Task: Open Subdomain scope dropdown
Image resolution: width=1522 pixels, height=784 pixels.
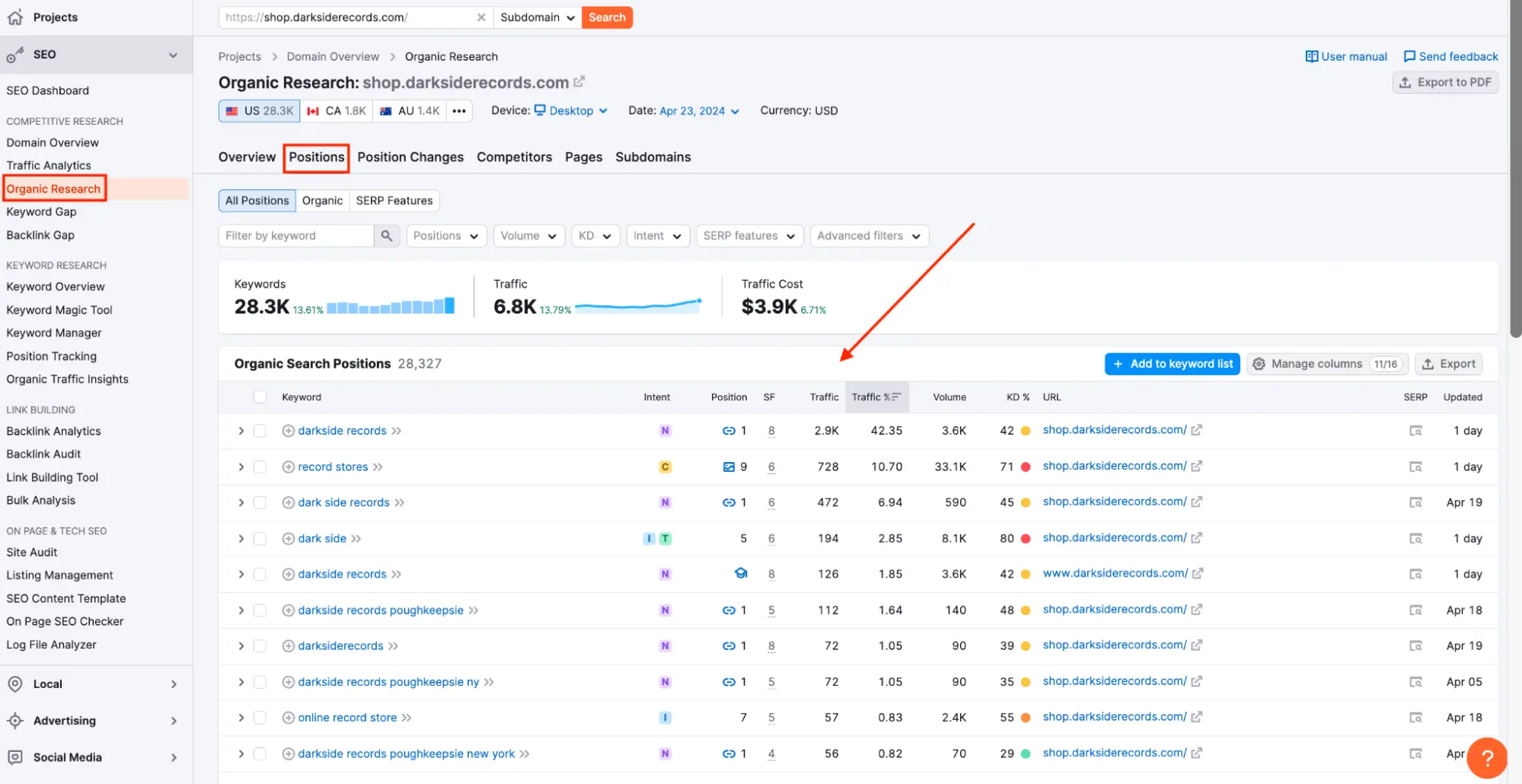Action: (x=538, y=17)
